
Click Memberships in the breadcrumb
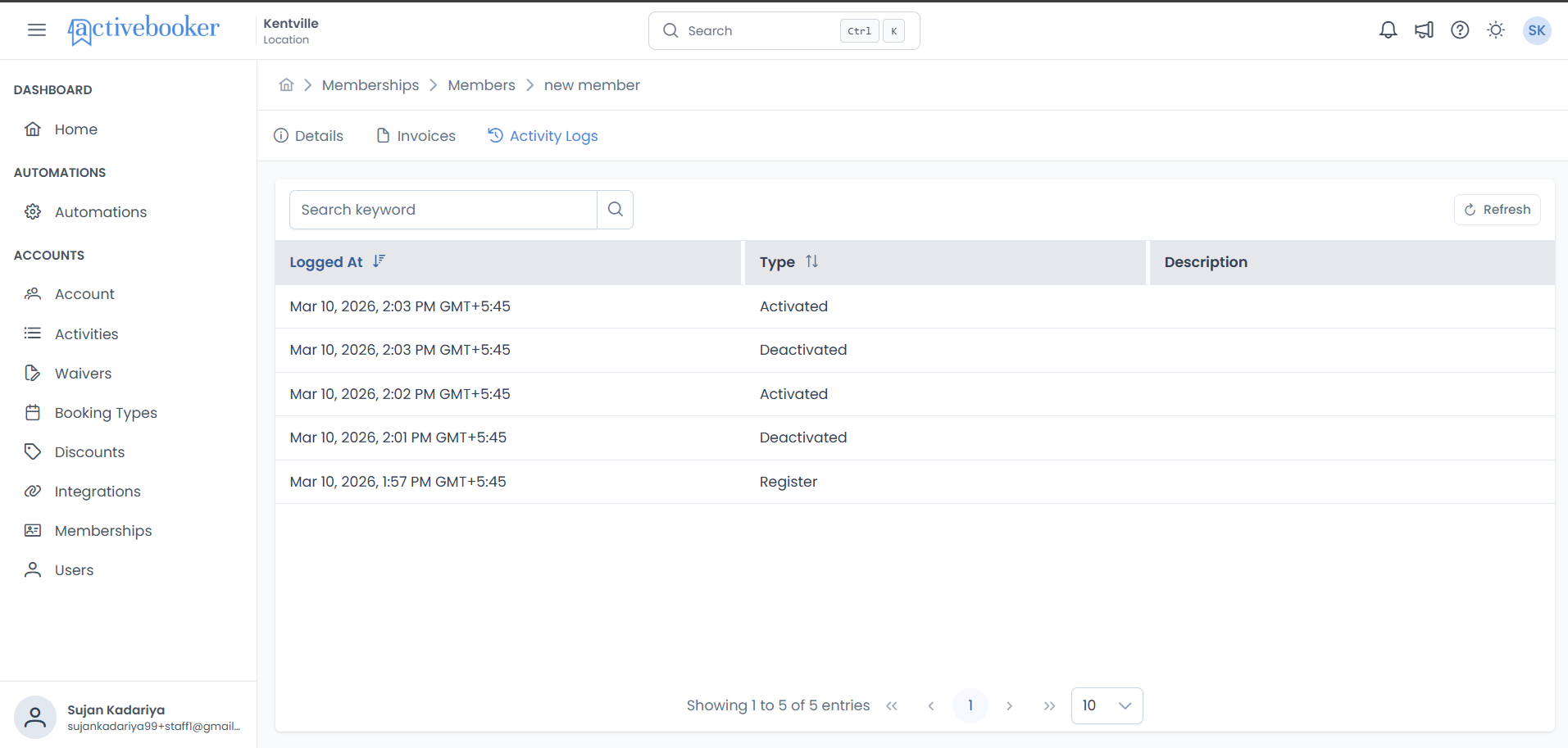point(370,85)
